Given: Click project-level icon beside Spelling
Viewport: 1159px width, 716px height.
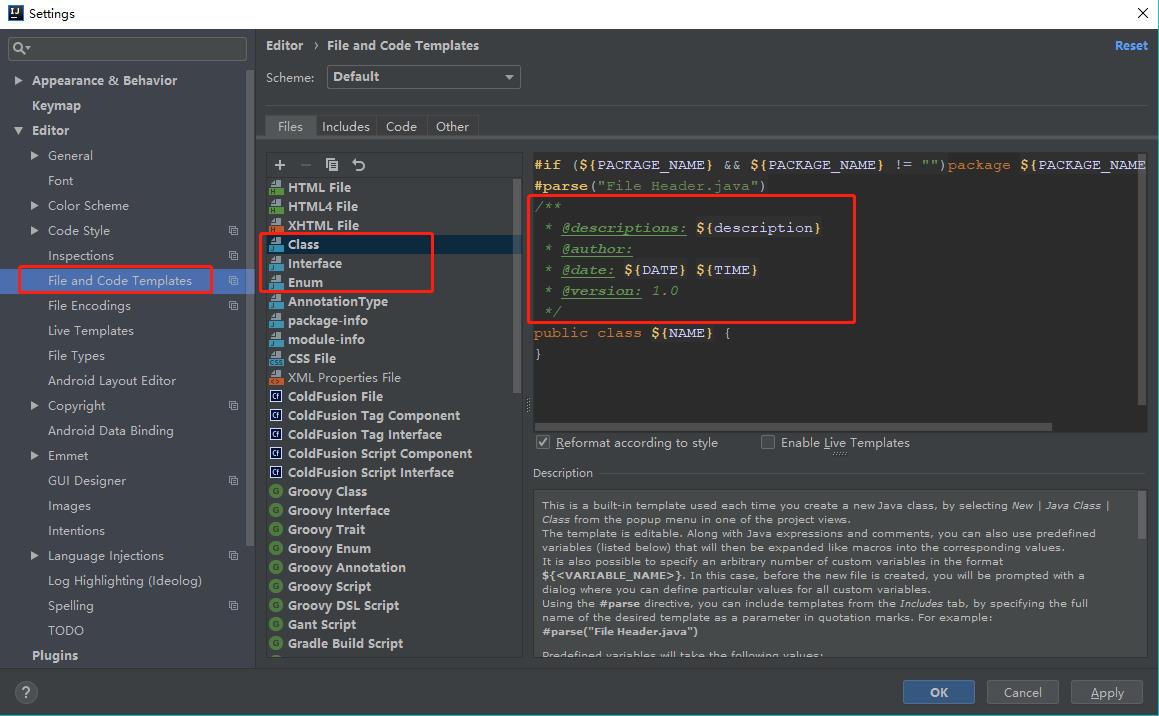Looking at the screenshot, I should coord(234,606).
